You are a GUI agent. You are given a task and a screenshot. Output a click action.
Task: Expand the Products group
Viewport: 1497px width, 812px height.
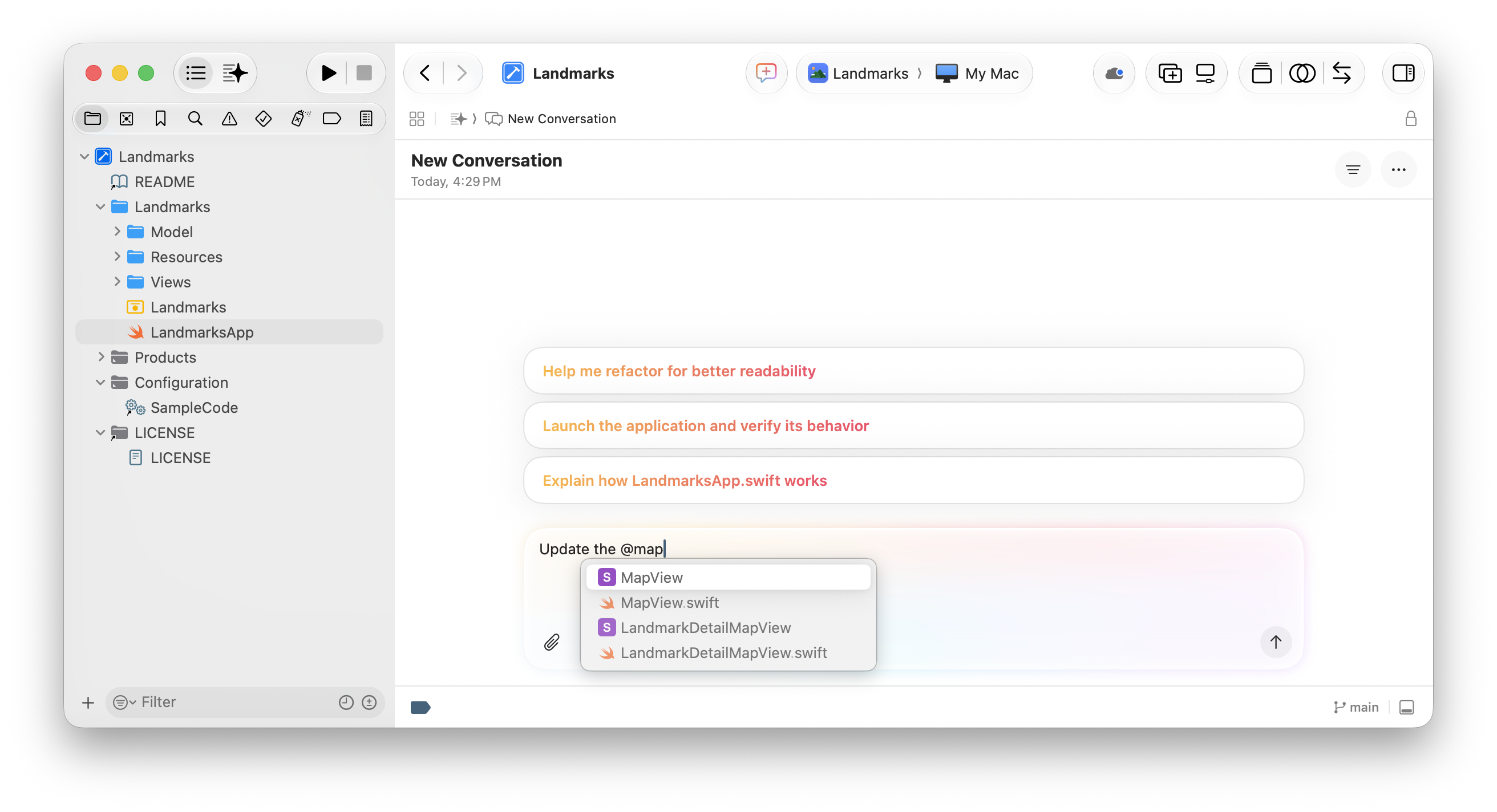100,356
